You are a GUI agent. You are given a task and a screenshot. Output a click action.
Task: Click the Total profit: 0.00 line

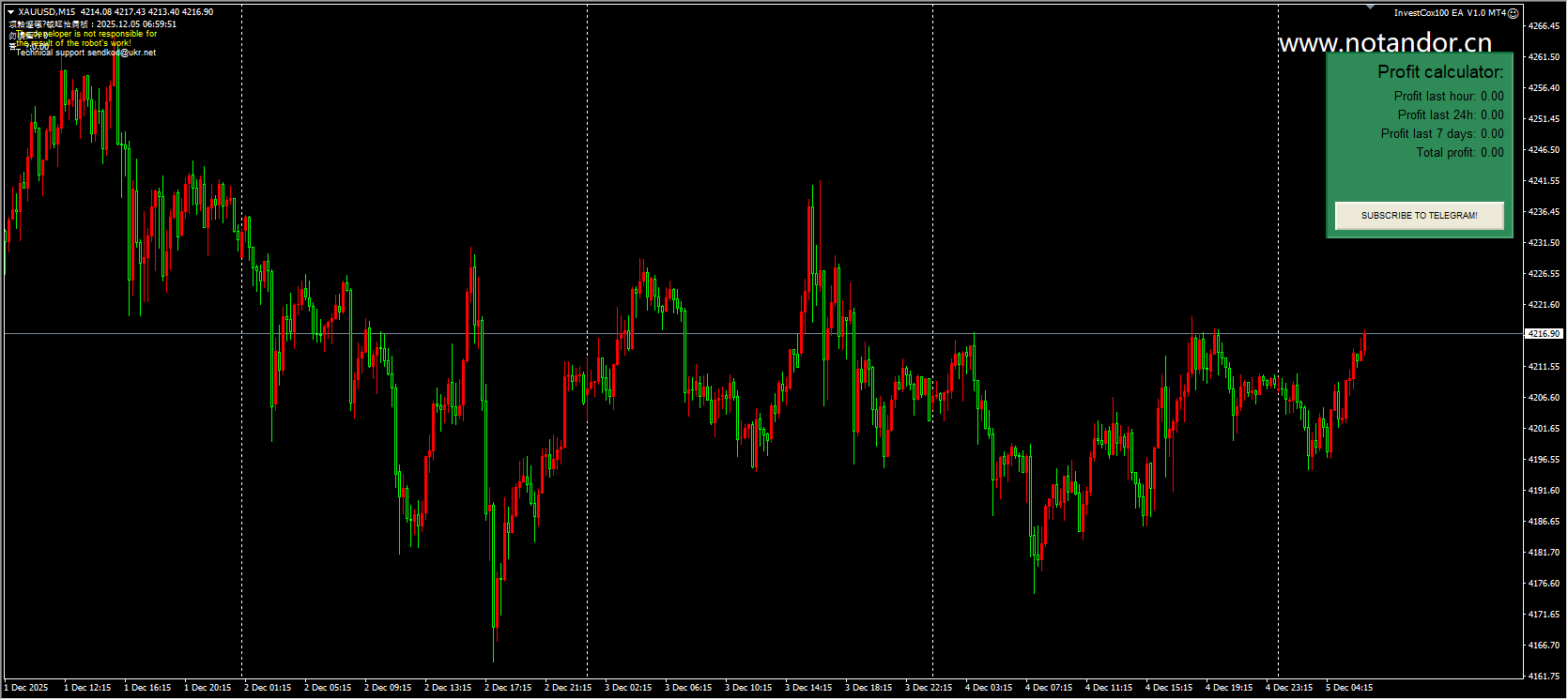[1460, 153]
